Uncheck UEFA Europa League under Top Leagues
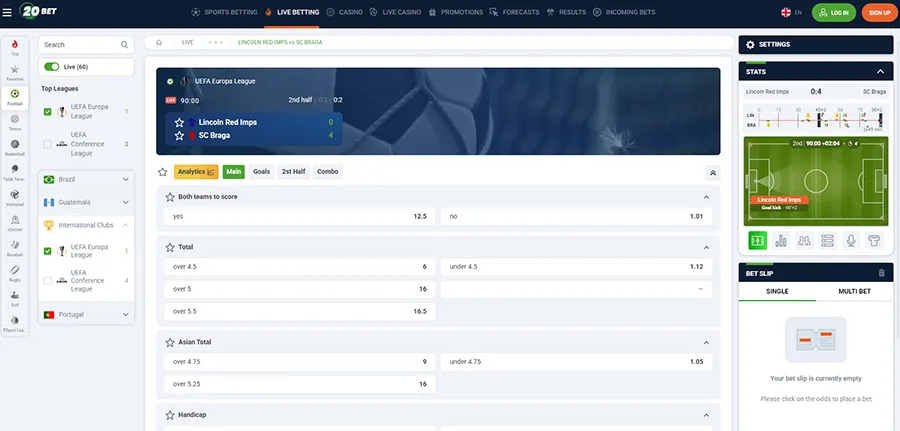Image resolution: width=900 pixels, height=431 pixels. point(48,111)
